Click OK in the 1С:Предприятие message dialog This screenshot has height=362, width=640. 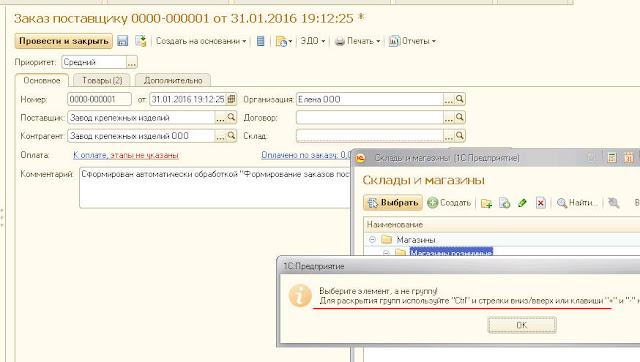(x=522, y=325)
